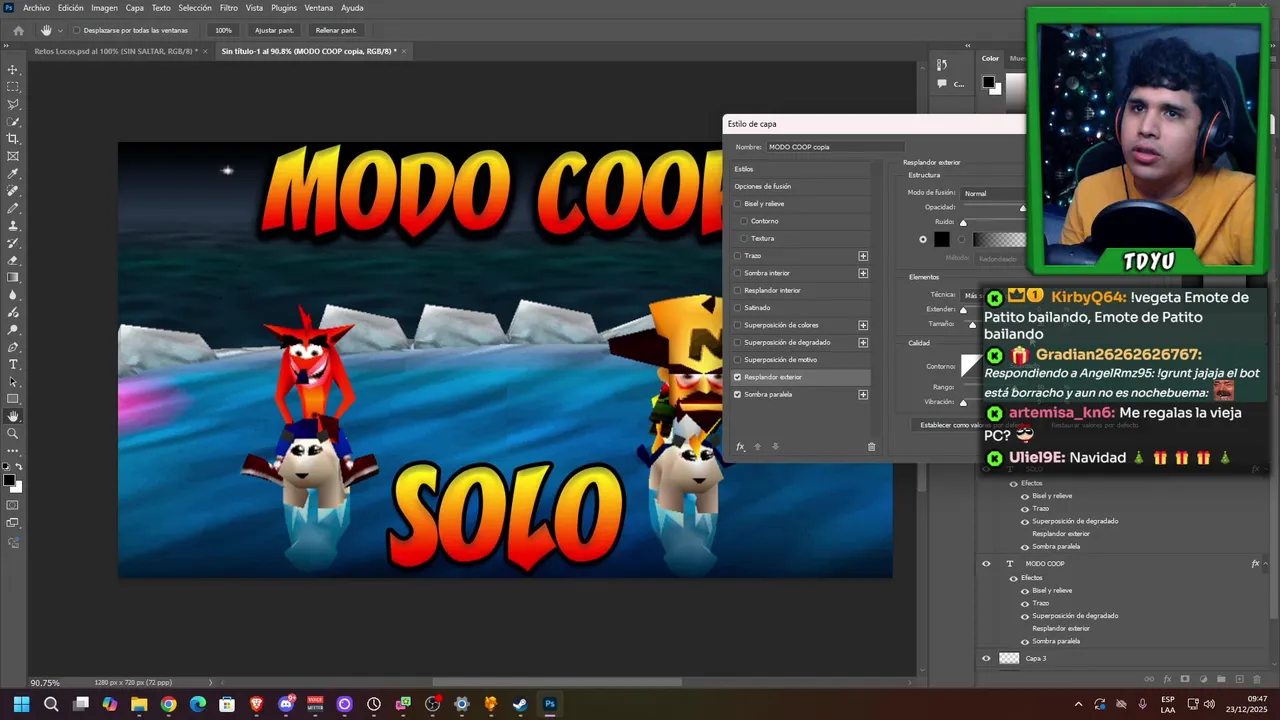Uncheck the Sombra paralela checkbox in dialog
1280x720 pixels.
738,394
